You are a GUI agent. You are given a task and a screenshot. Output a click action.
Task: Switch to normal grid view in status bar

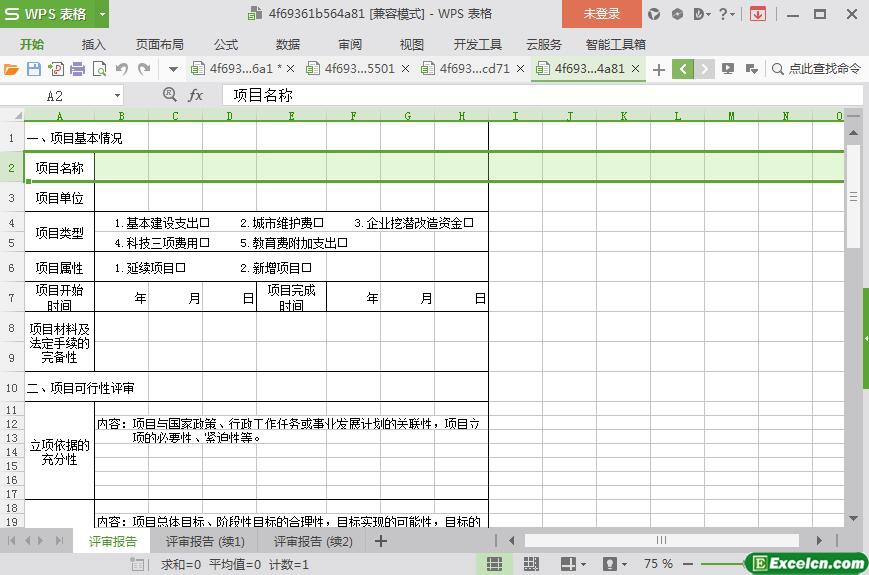(x=494, y=564)
